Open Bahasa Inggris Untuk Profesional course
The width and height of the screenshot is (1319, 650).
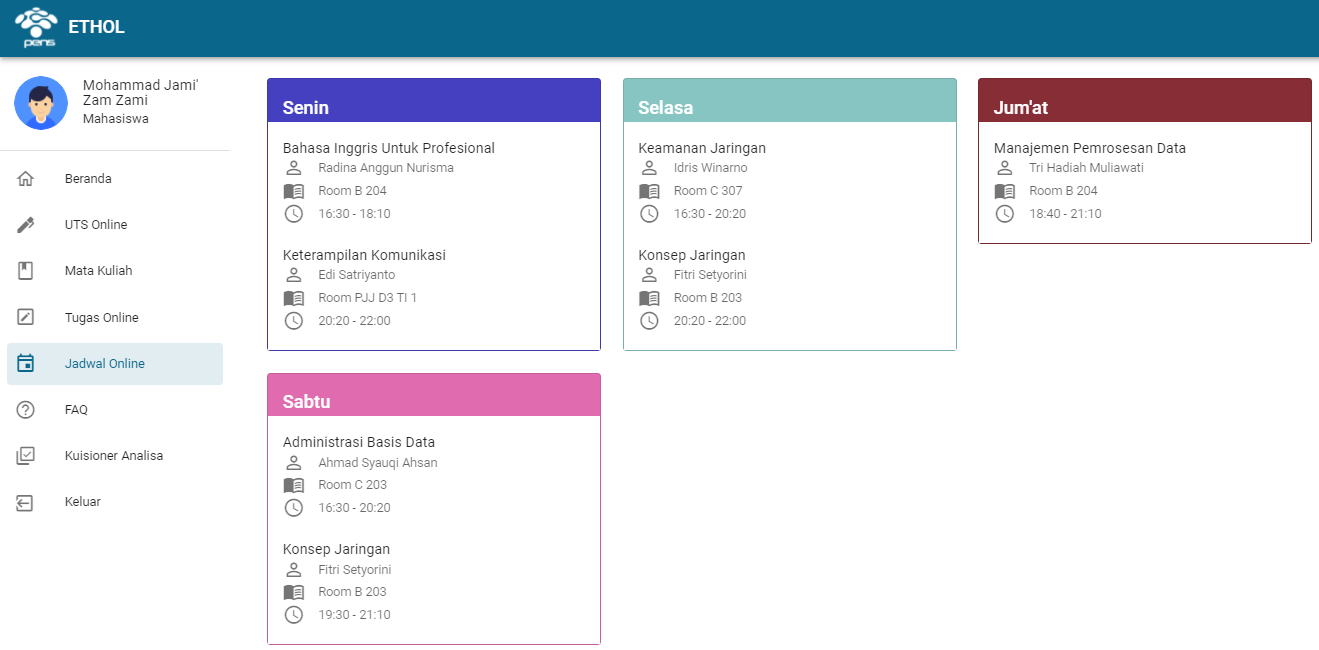pyautogui.click(x=388, y=148)
